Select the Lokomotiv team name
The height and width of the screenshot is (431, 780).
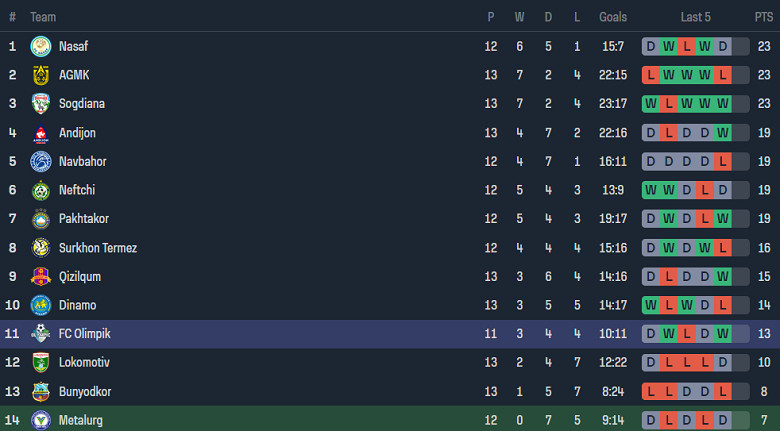point(84,363)
